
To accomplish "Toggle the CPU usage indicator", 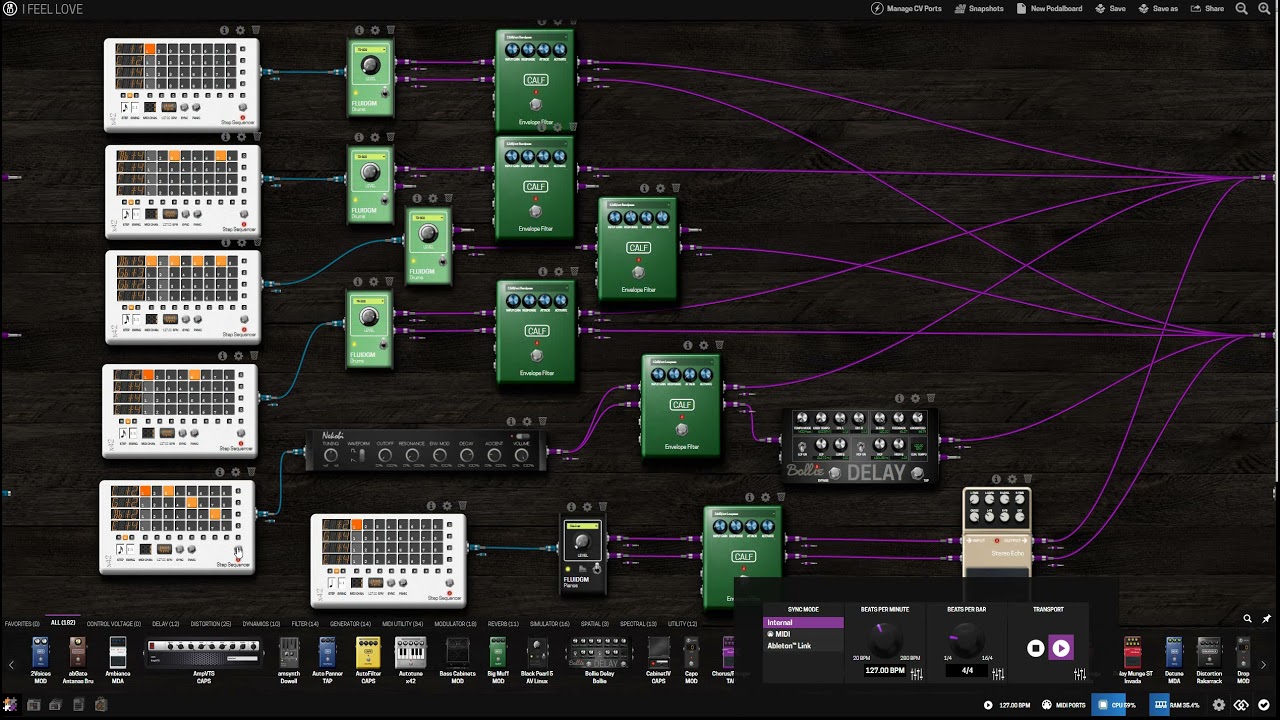I will [1117, 705].
